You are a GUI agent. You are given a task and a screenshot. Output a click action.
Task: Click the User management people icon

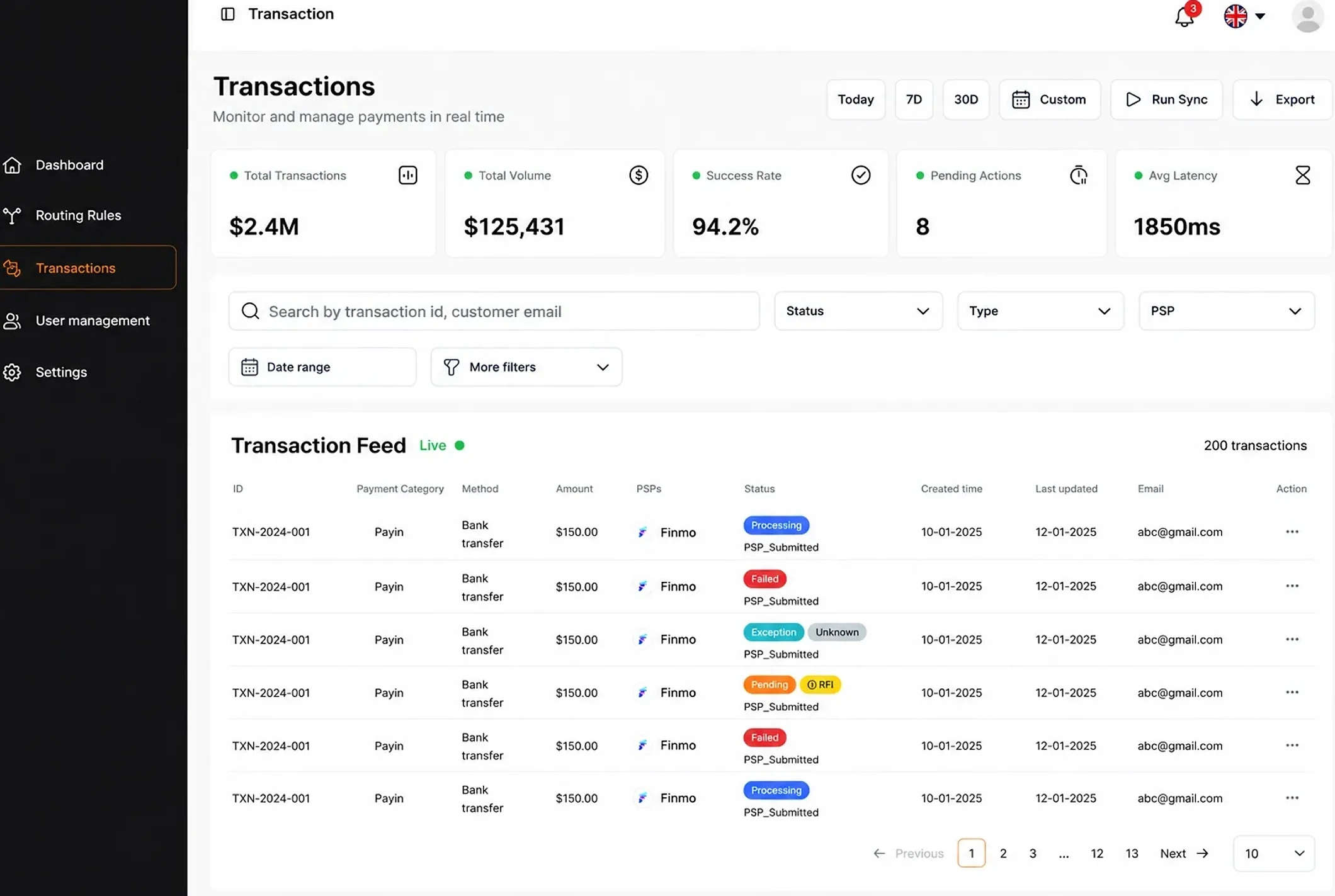tap(12, 321)
